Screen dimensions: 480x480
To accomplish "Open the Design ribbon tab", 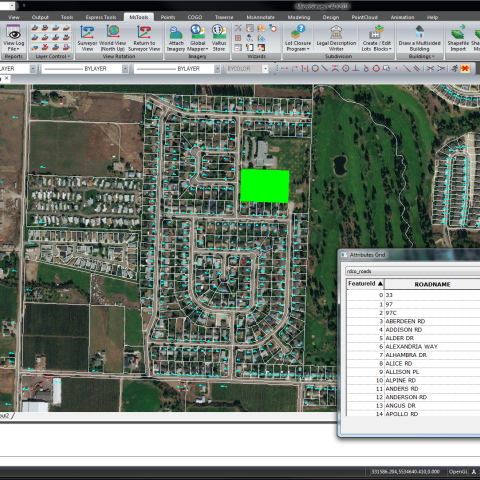I will click(331, 17).
